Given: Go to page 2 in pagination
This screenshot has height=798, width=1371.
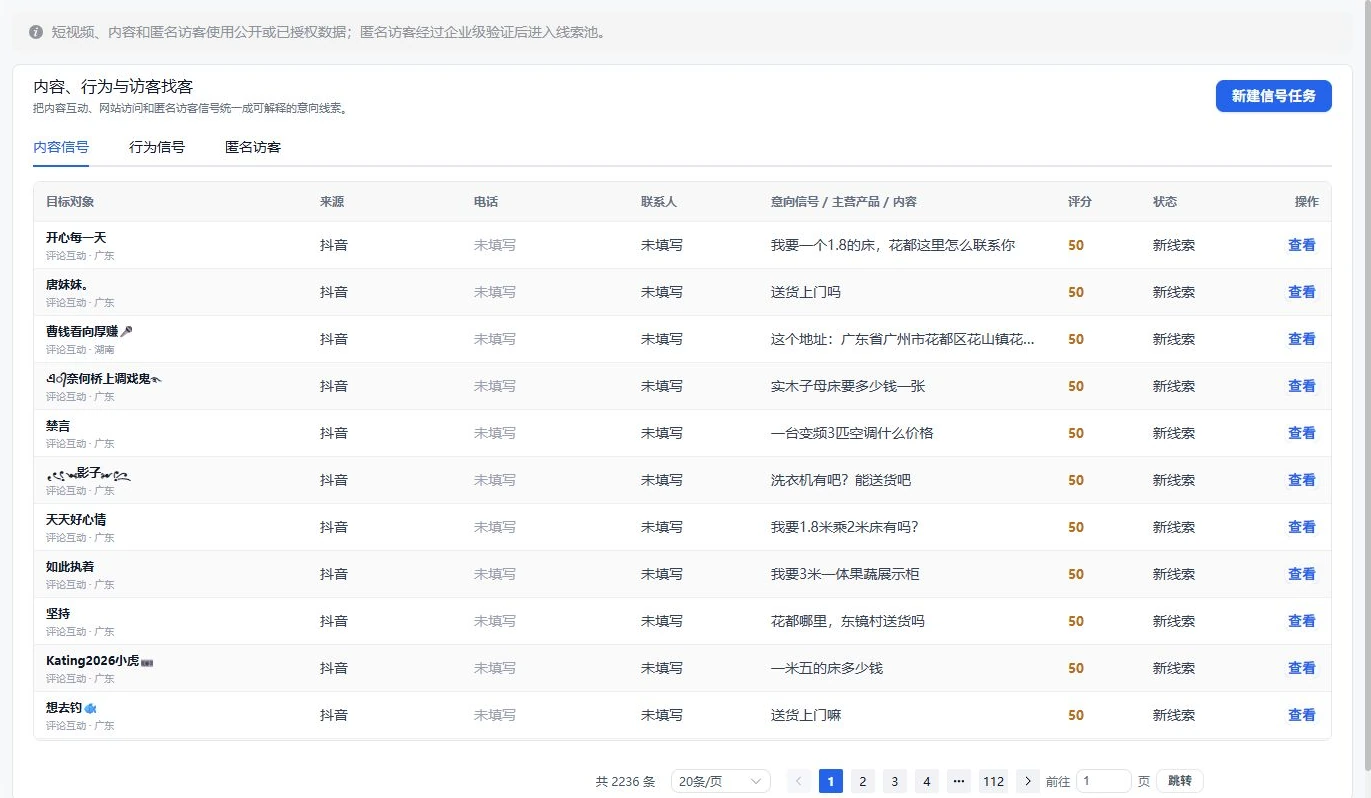Looking at the screenshot, I should click(863, 781).
